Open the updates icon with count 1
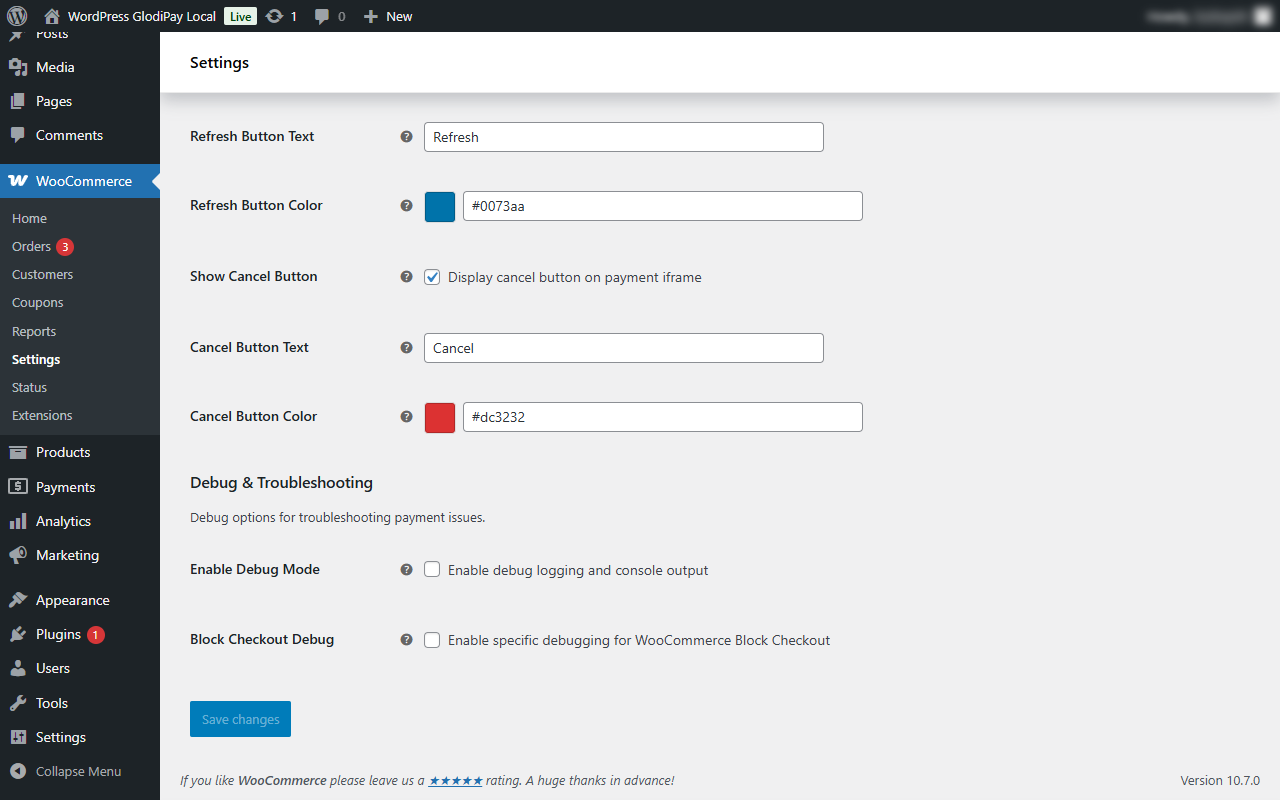This screenshot has height=800, width=1280. (x=274, y=16)
